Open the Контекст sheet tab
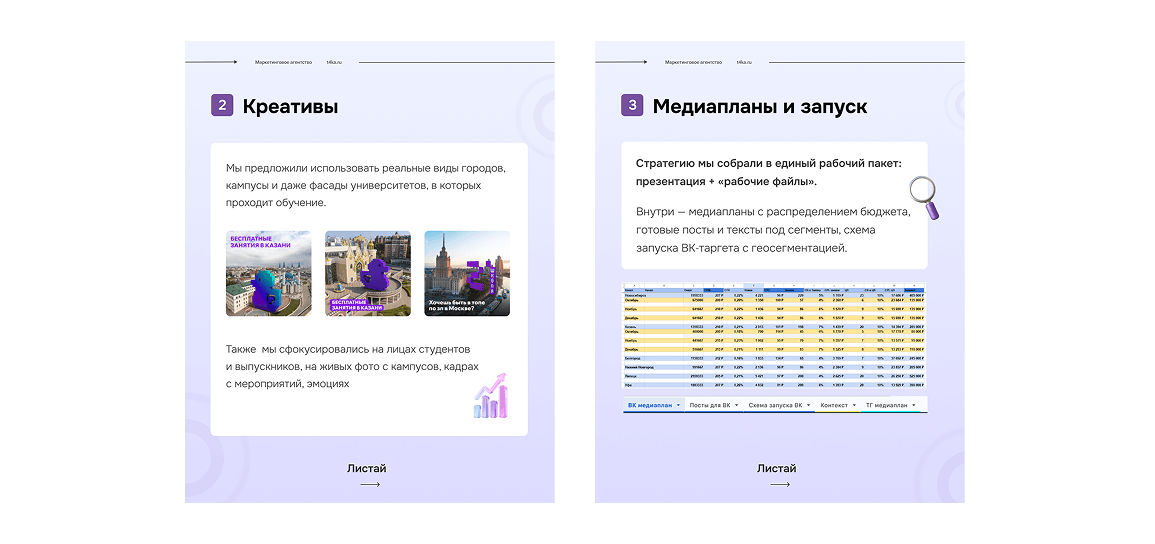 [838, 405]
